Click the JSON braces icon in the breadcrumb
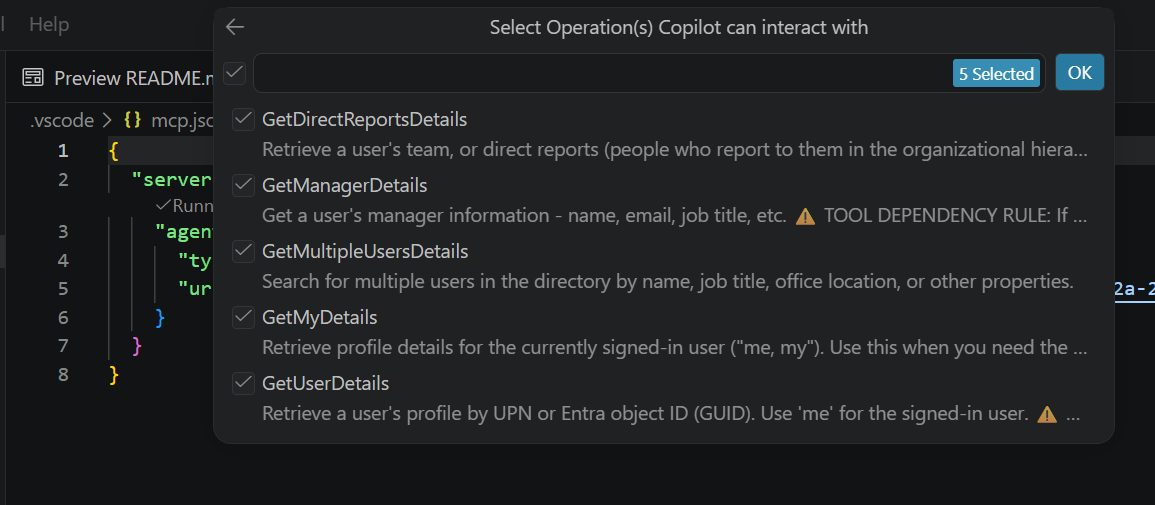The height and width of the screenshot is (505, 1155). pyautogui.click(x=132, y=120)
